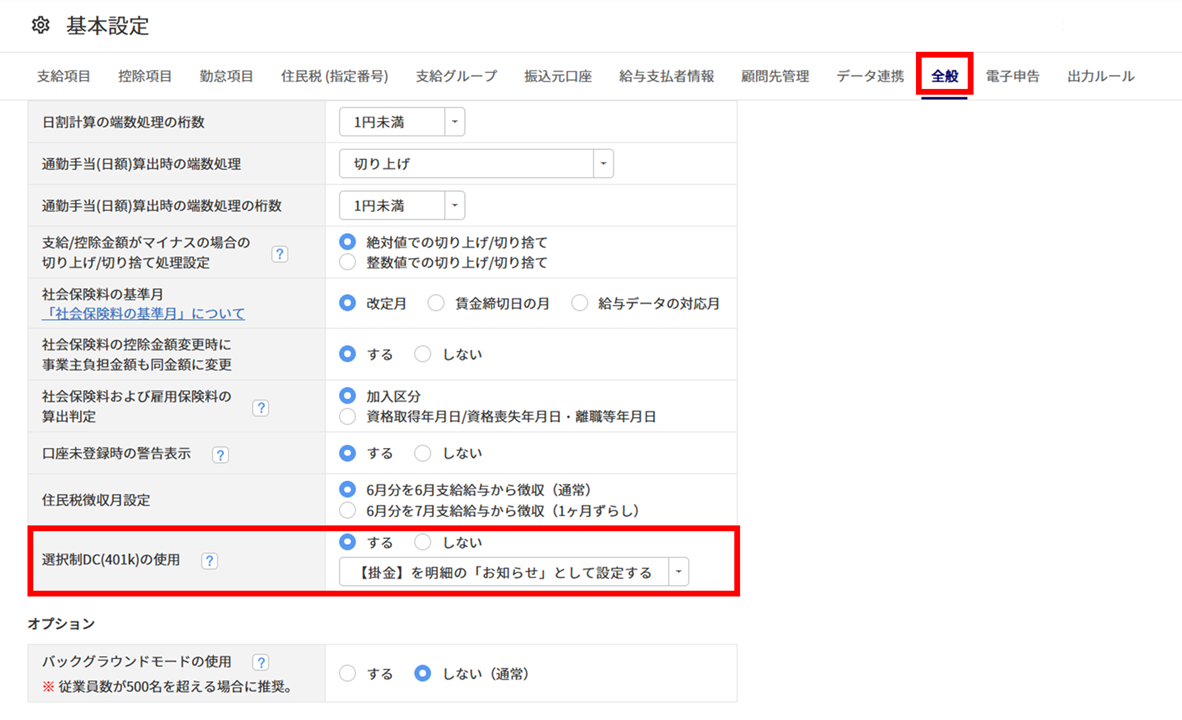Open the 電子申告 tab

[x=1012, y=76]
